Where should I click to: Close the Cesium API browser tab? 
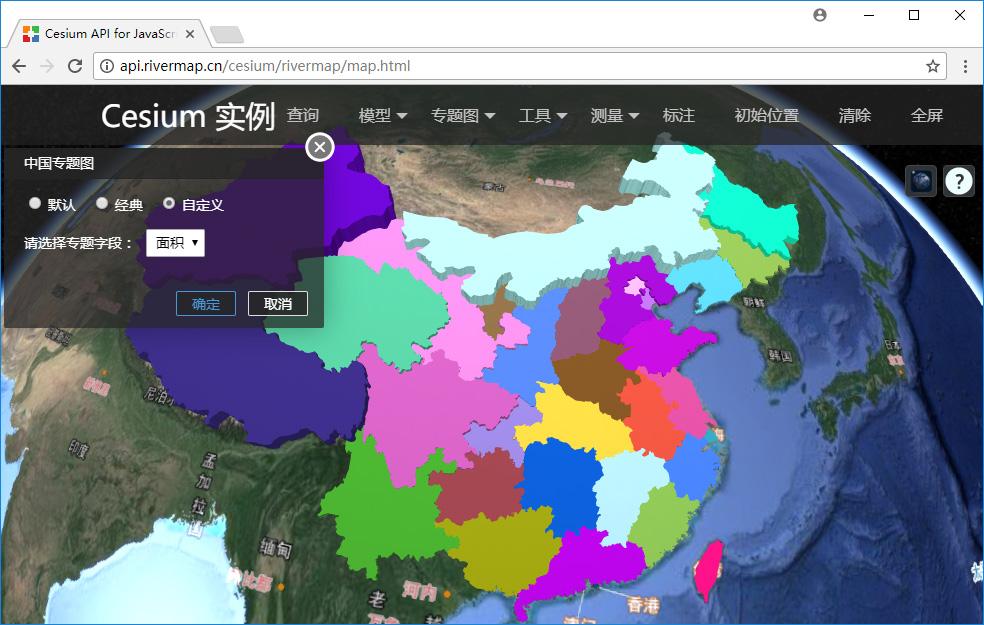(x=190, y=34)
